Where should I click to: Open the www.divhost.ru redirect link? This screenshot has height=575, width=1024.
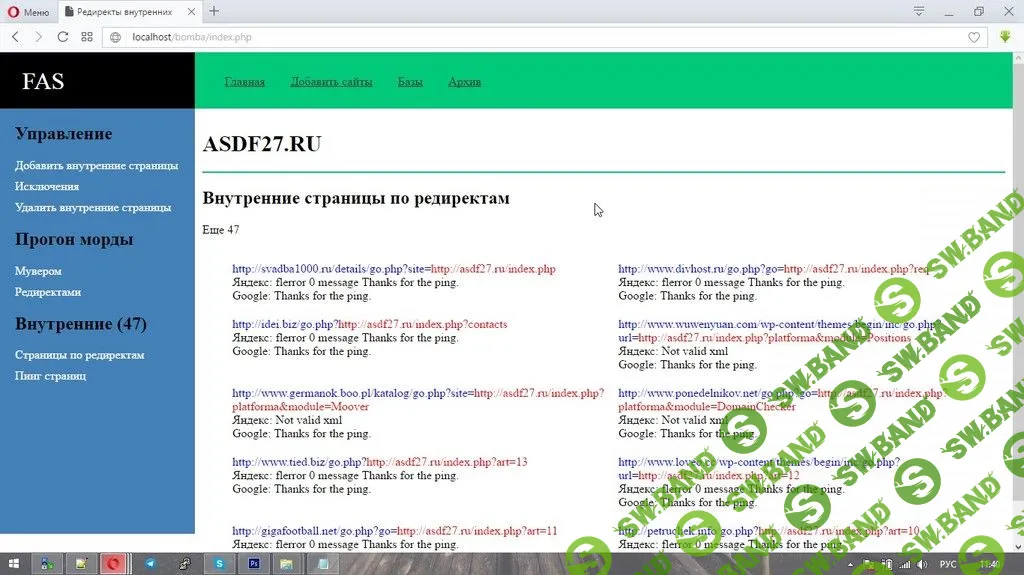tap(773, 269)
